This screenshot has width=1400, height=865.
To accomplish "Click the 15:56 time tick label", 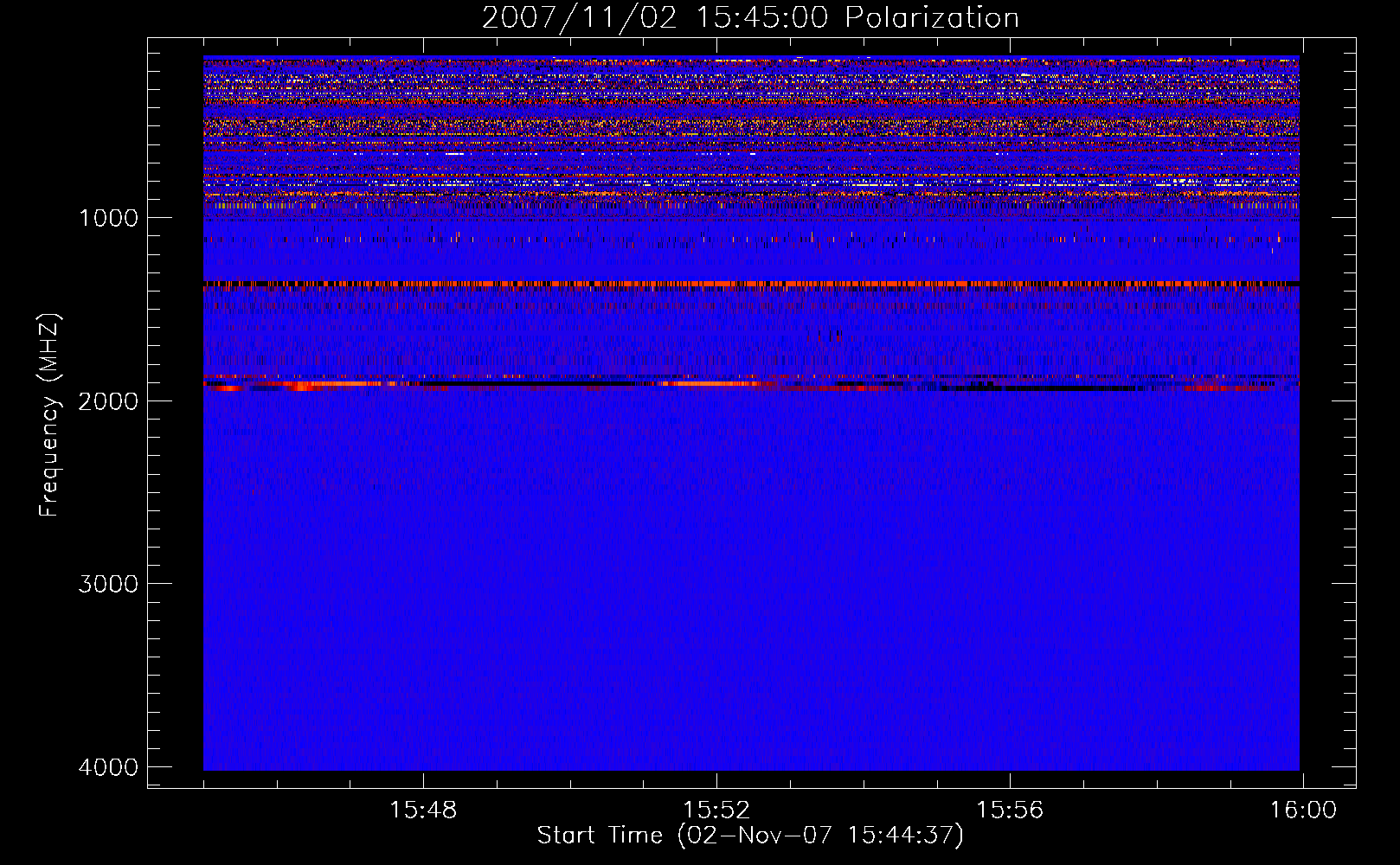I will [1010, 811].
